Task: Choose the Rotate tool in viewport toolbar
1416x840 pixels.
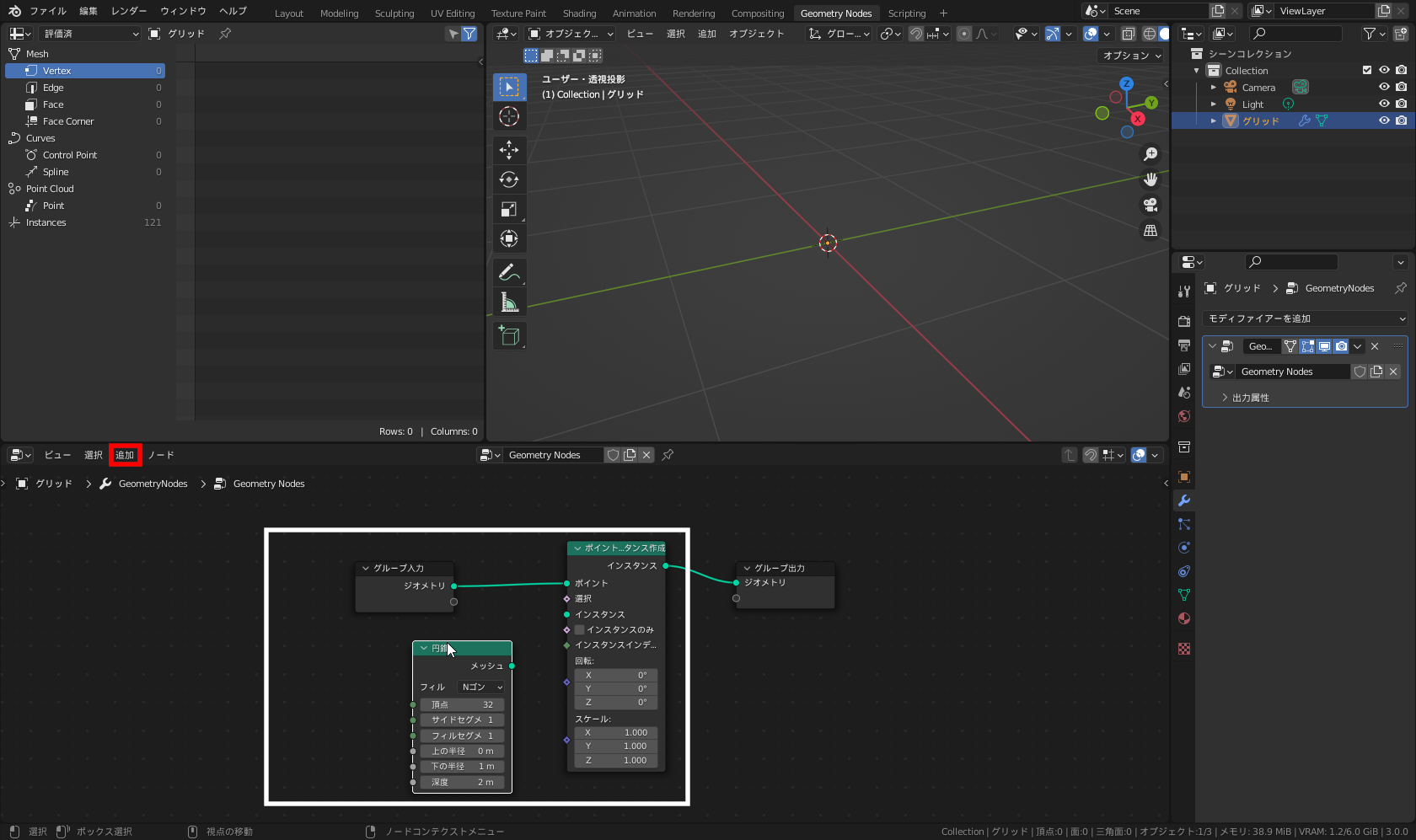Action: (509, 179)
